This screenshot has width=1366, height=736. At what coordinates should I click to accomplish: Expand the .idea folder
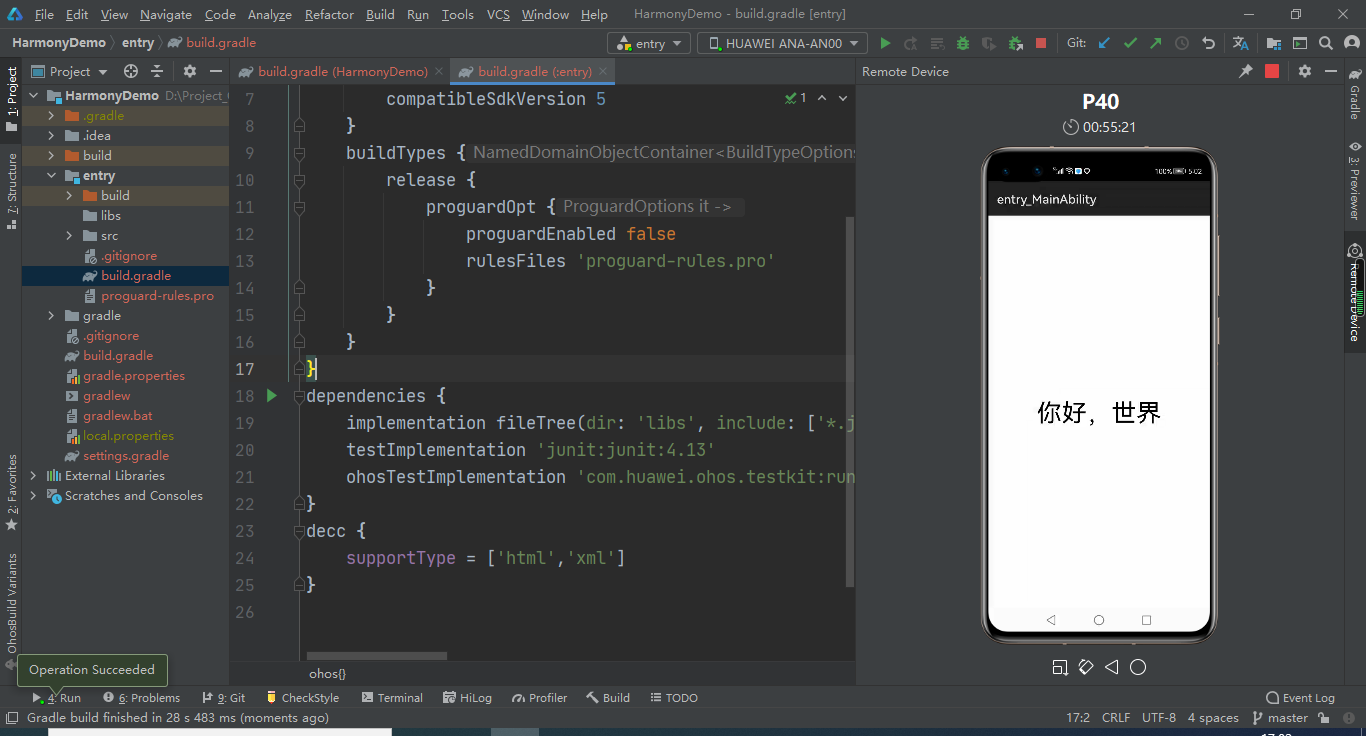[x=52, y=136]
